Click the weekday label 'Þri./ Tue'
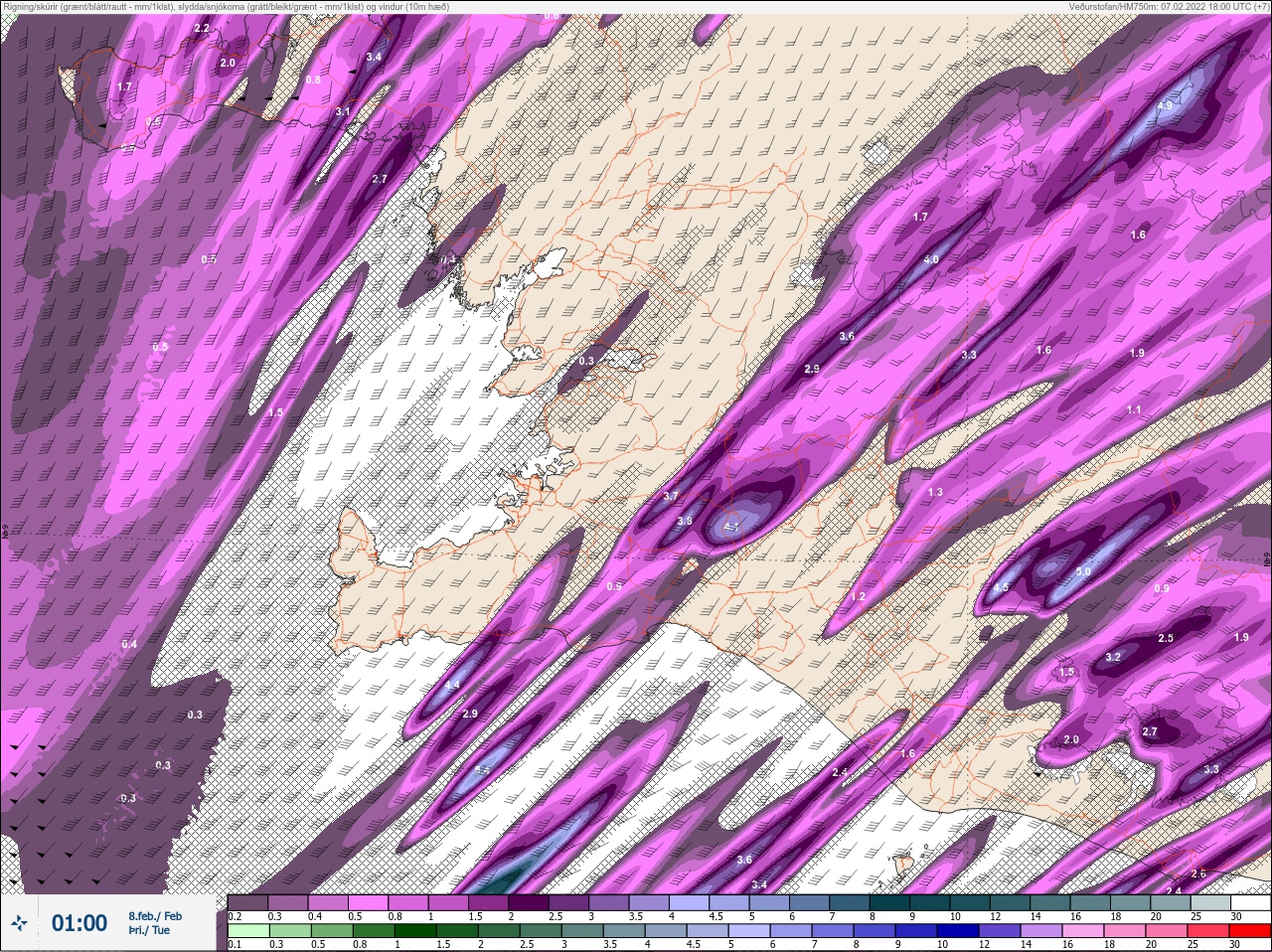This screenshot has height=952, width=1272. (x=149, y=930)
